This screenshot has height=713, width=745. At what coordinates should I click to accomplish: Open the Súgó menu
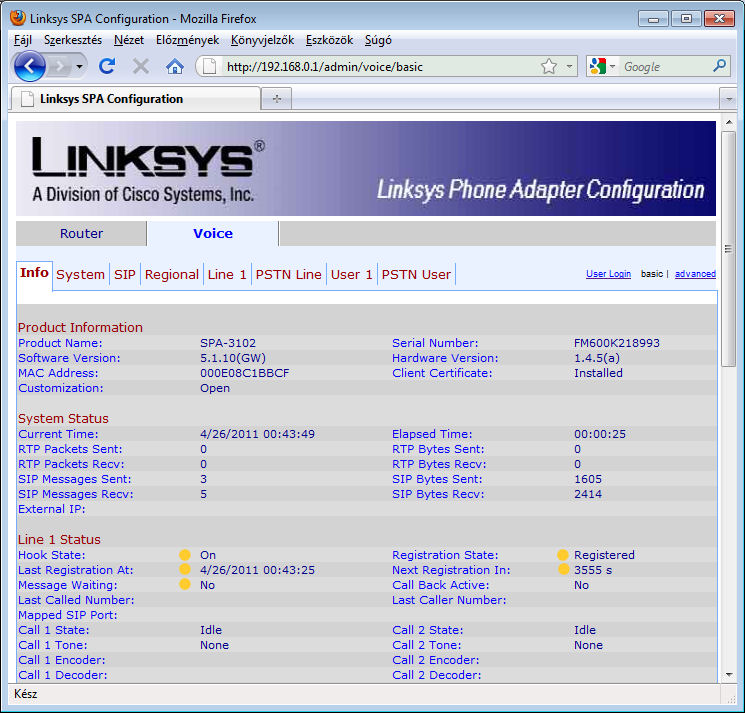[x=378, y=40]
